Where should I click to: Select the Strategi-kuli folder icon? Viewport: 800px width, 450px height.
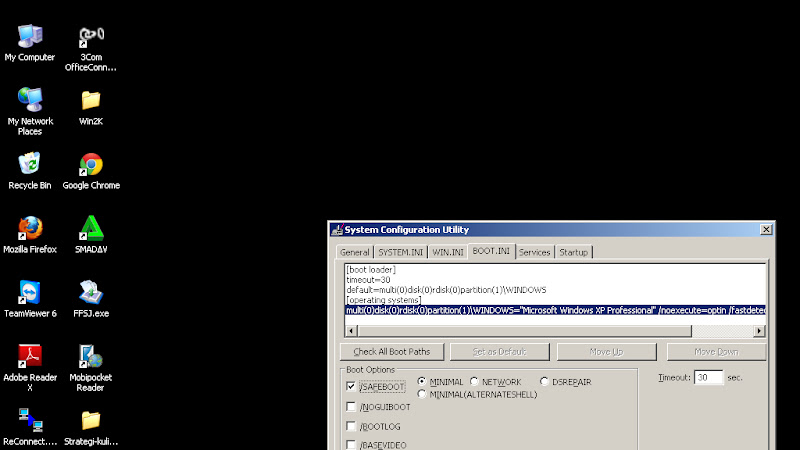91,420
